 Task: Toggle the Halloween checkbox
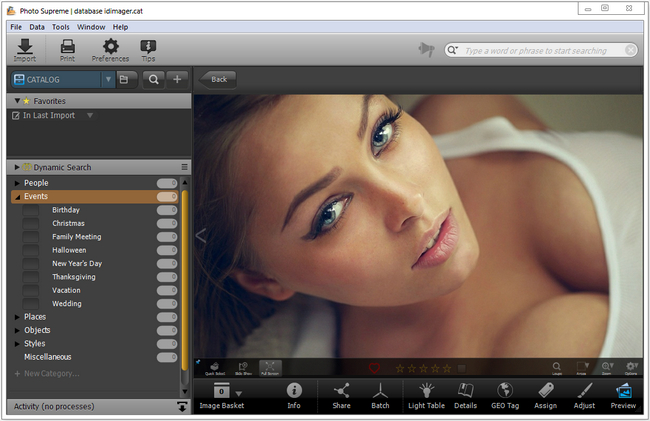(x=31, y=250)
